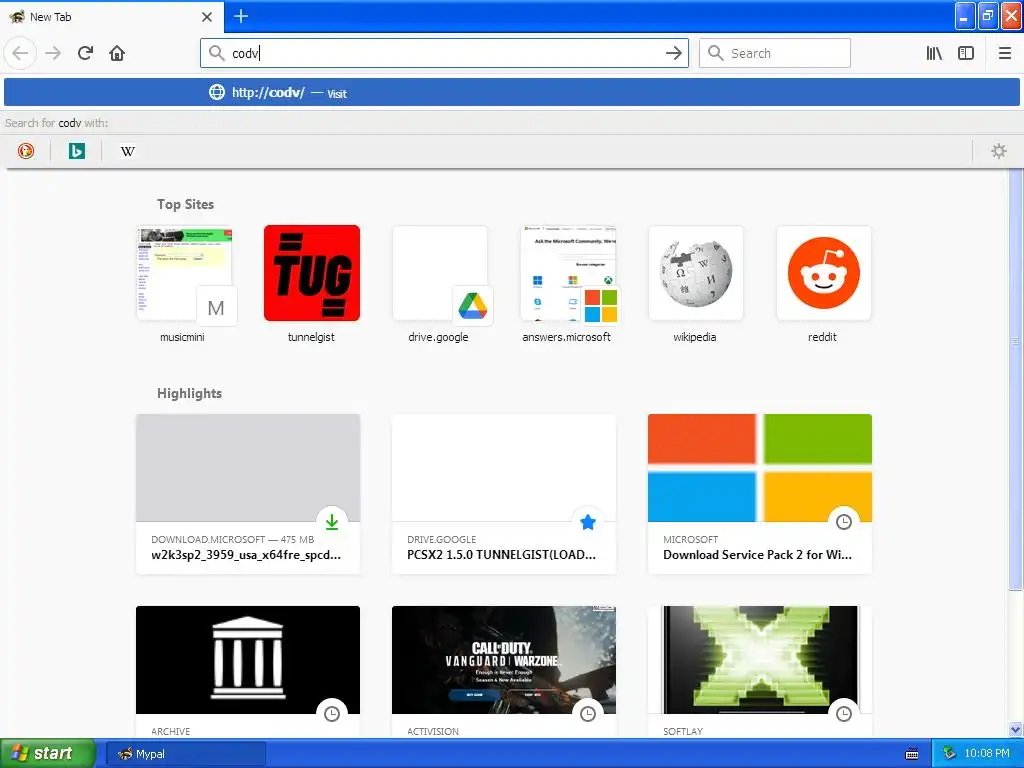
Task: Click the search magnifier in address bar
Action: coord(216,53)
